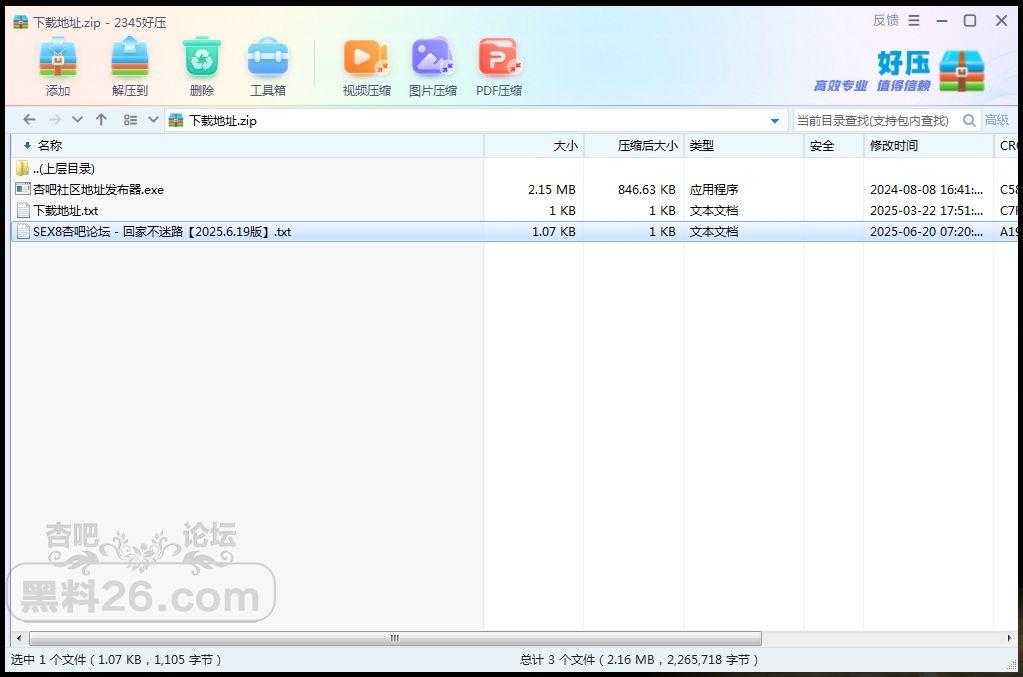
Task: Sort files by 修改时间 column header
Action: click(893, 146)
